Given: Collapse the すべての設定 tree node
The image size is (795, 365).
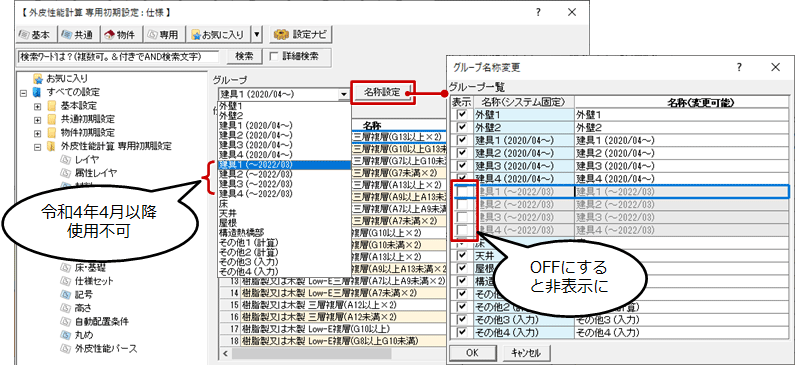Looking at the screenshot, I should tap(23, 93).
